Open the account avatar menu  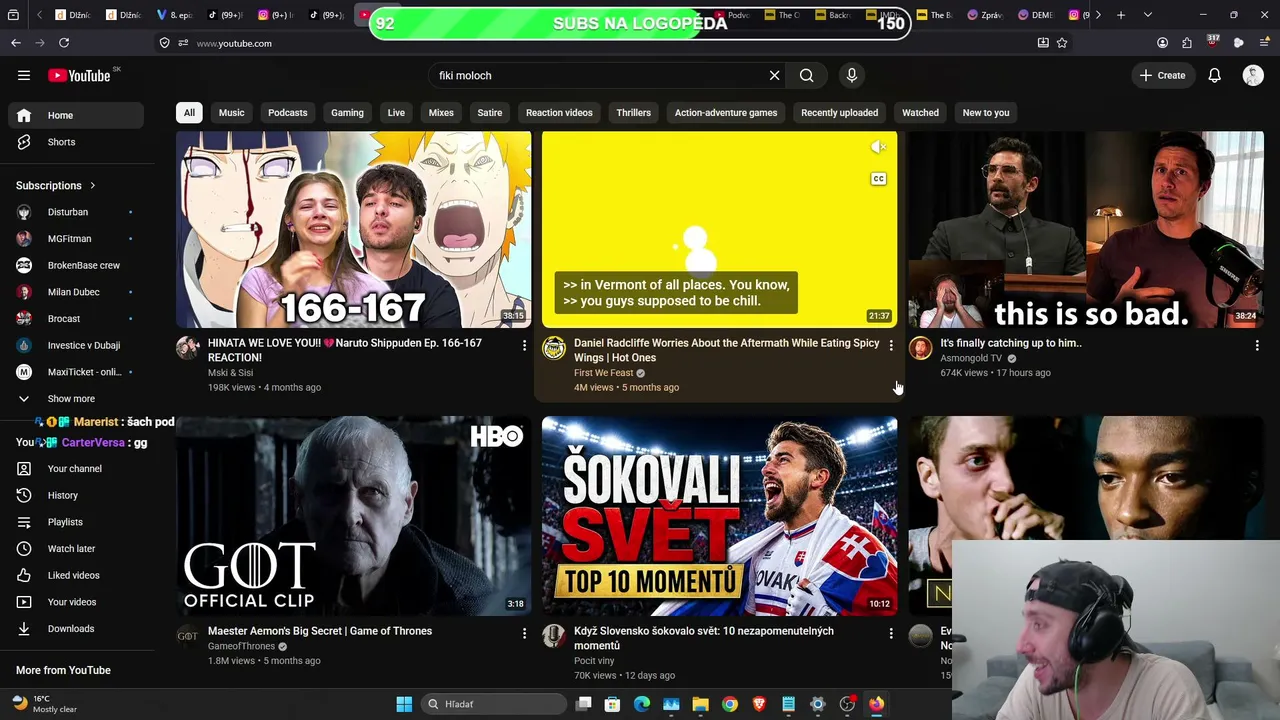pyautogui.click(x=1253, y=75)
